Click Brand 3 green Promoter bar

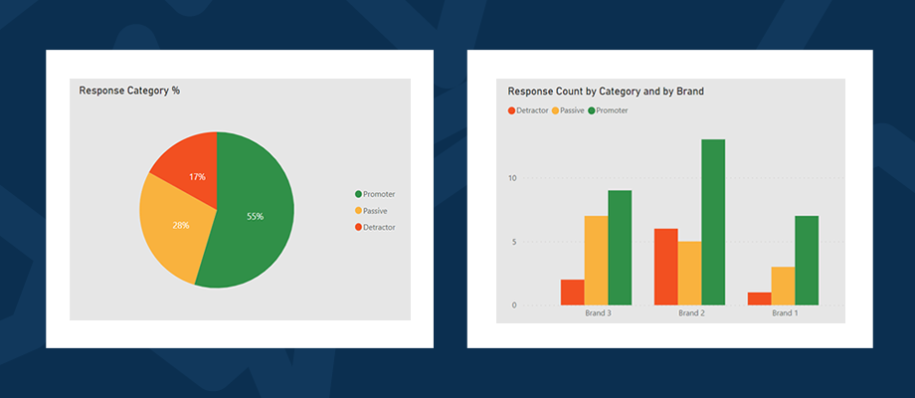pos(620,247)
